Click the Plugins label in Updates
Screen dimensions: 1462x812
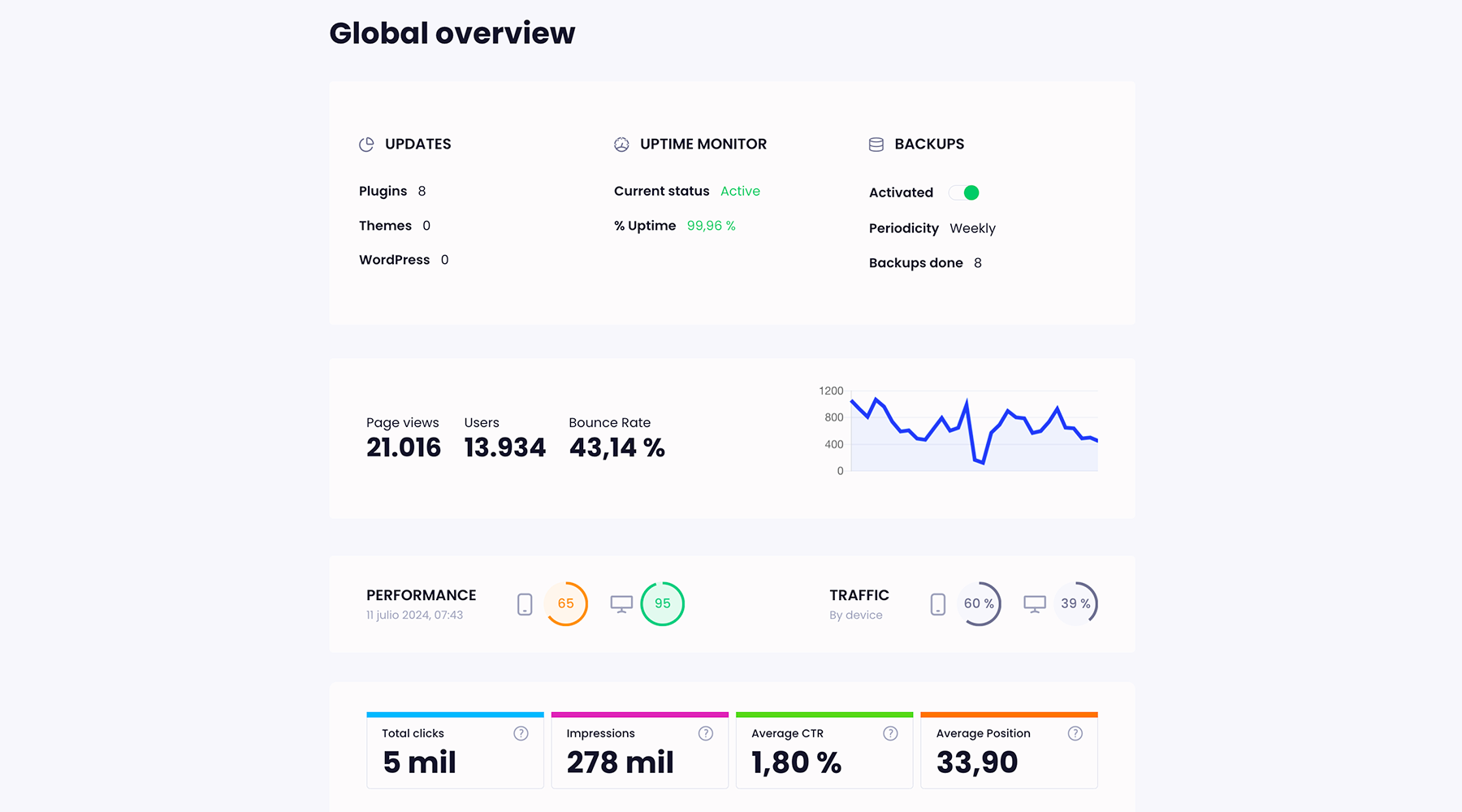tap(383, 192)
